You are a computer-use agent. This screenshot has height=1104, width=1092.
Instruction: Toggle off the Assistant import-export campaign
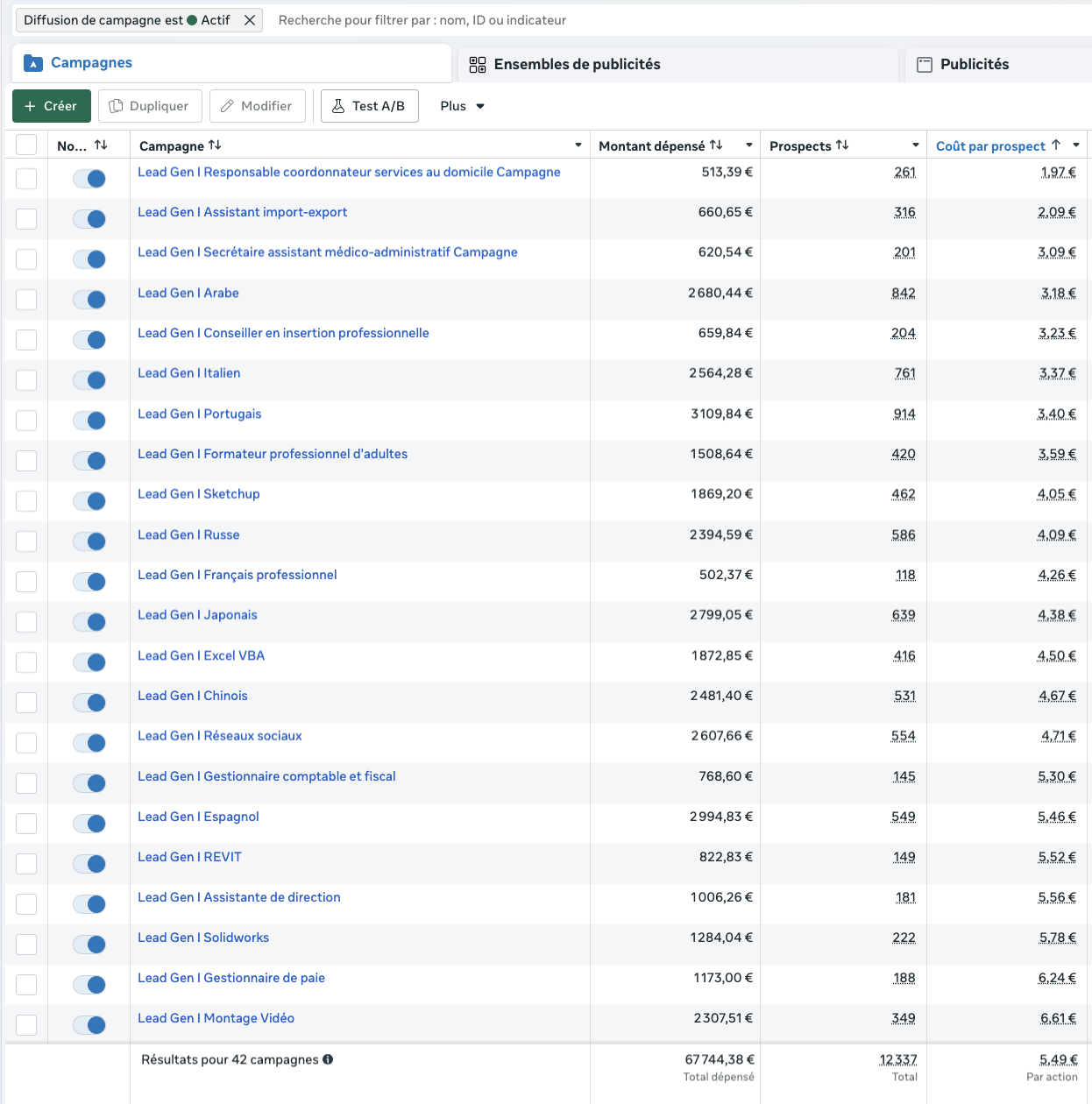tap(89, 219)
